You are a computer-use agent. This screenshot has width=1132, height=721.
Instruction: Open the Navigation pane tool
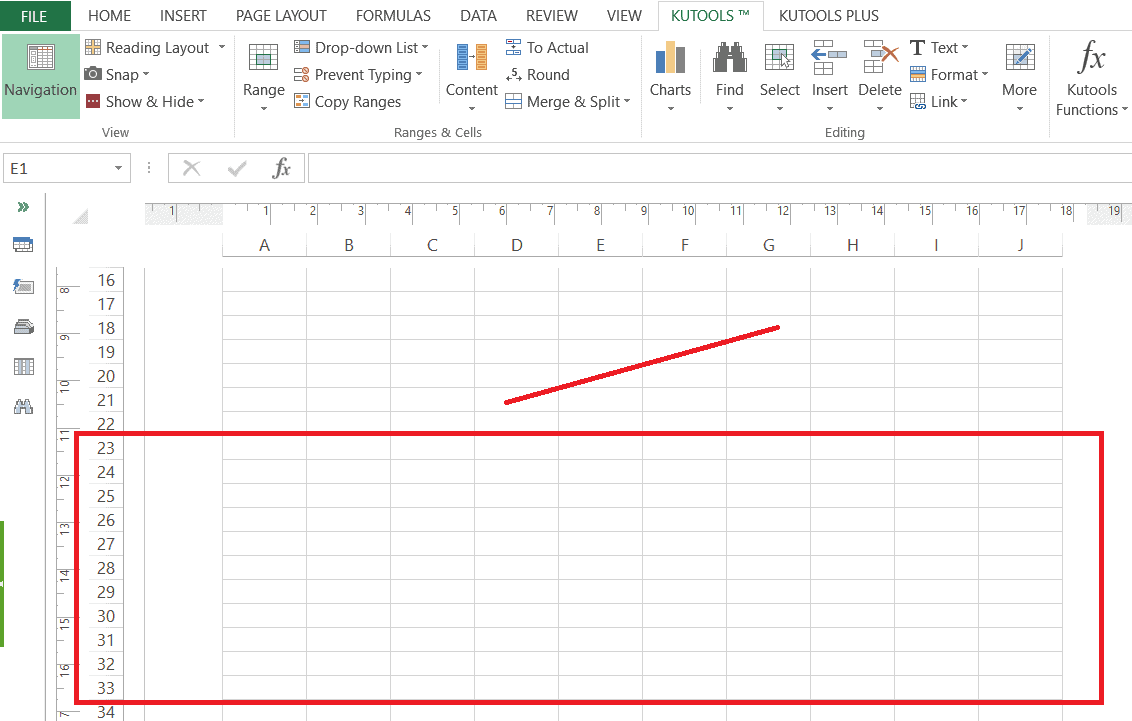40,74
